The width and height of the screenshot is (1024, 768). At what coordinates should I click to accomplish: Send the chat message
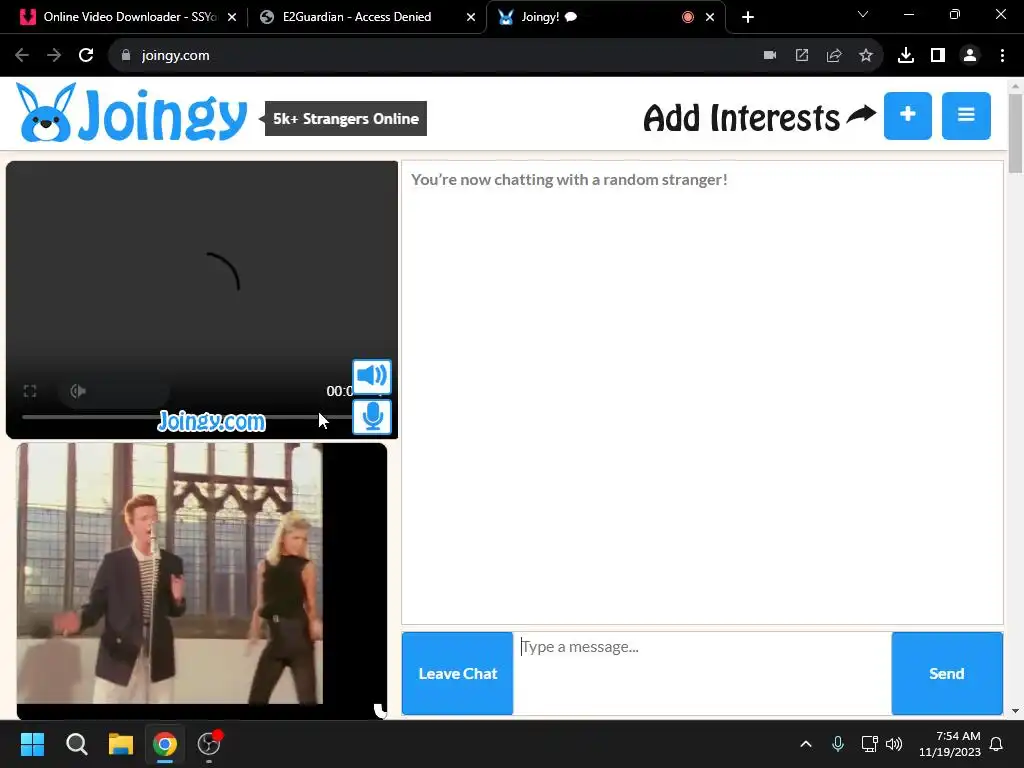(x=947, y=673)
